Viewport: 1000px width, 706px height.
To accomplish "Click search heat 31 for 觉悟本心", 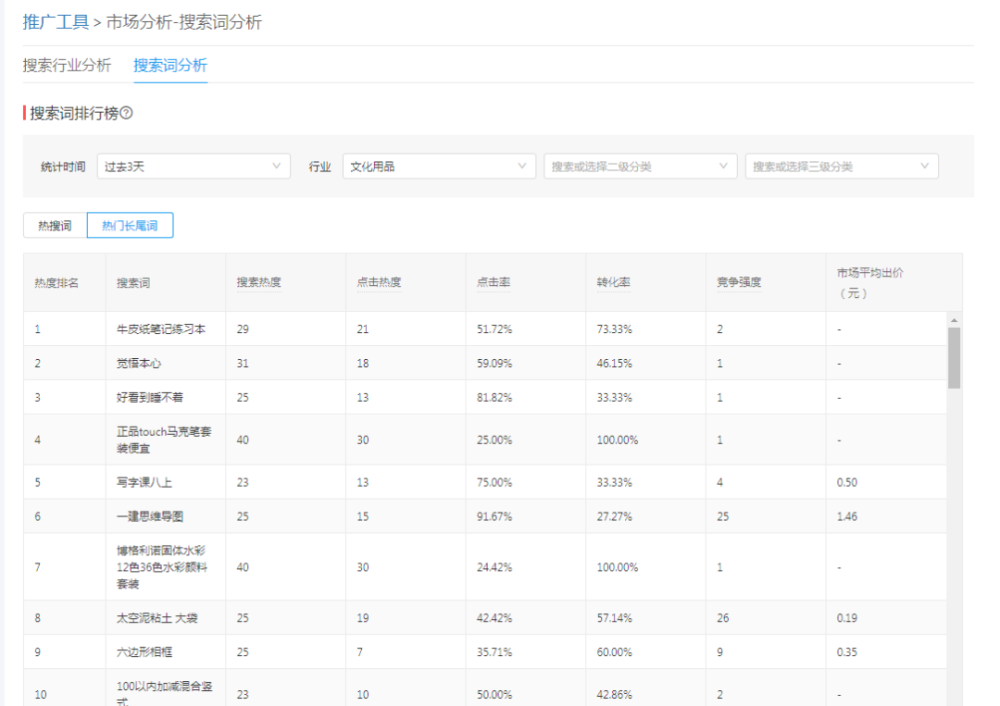I will tap(242, 364).
